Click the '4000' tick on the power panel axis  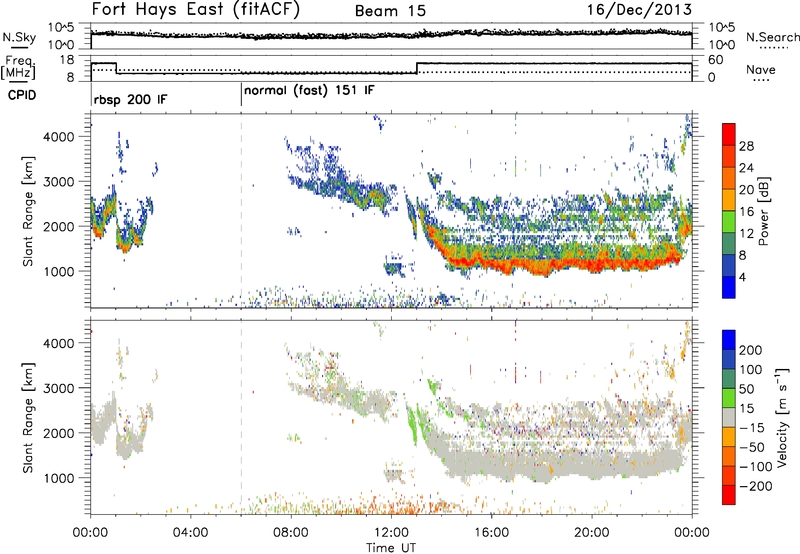(59, 137)
